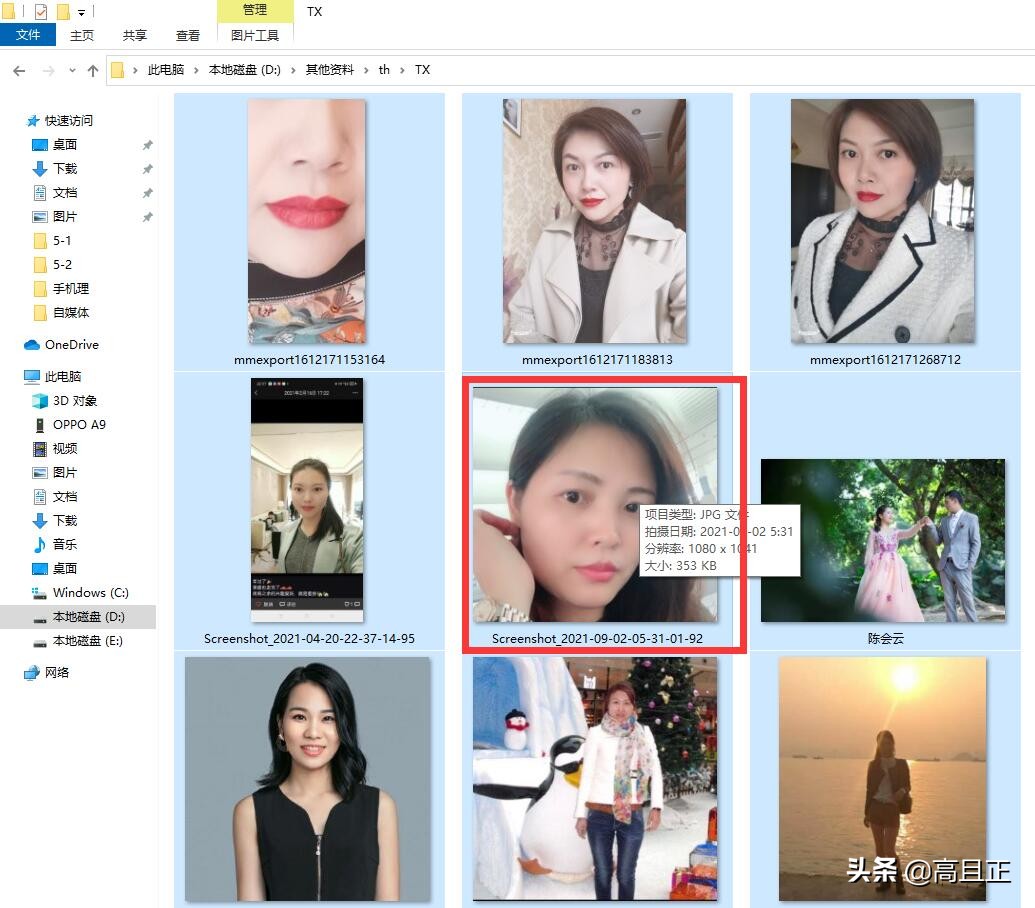Click the th folder in the breadcrumb
This screenshot has width=1035, height=908.
[384, 69]
